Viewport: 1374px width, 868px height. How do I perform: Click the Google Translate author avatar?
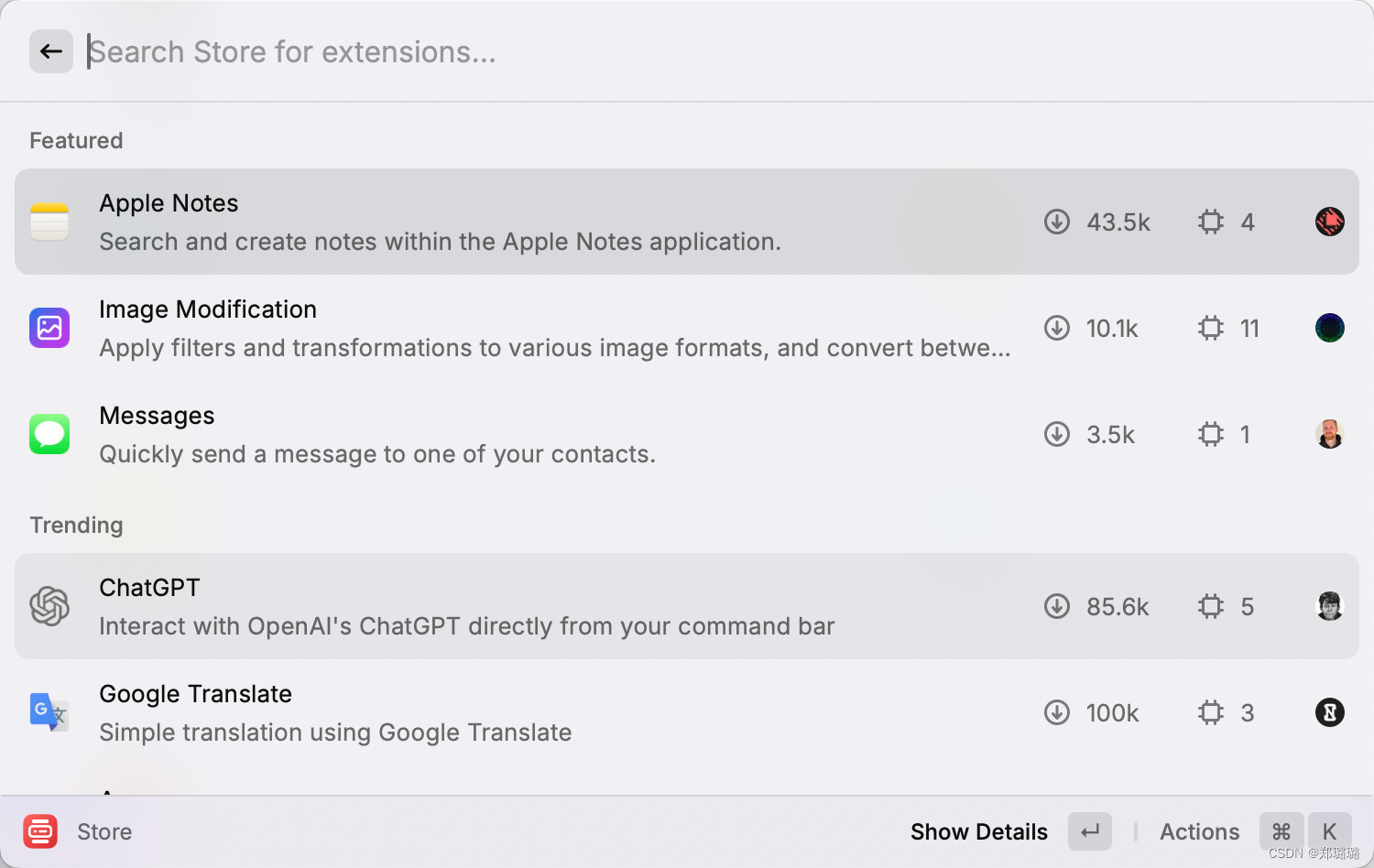tap(1330, 712)
